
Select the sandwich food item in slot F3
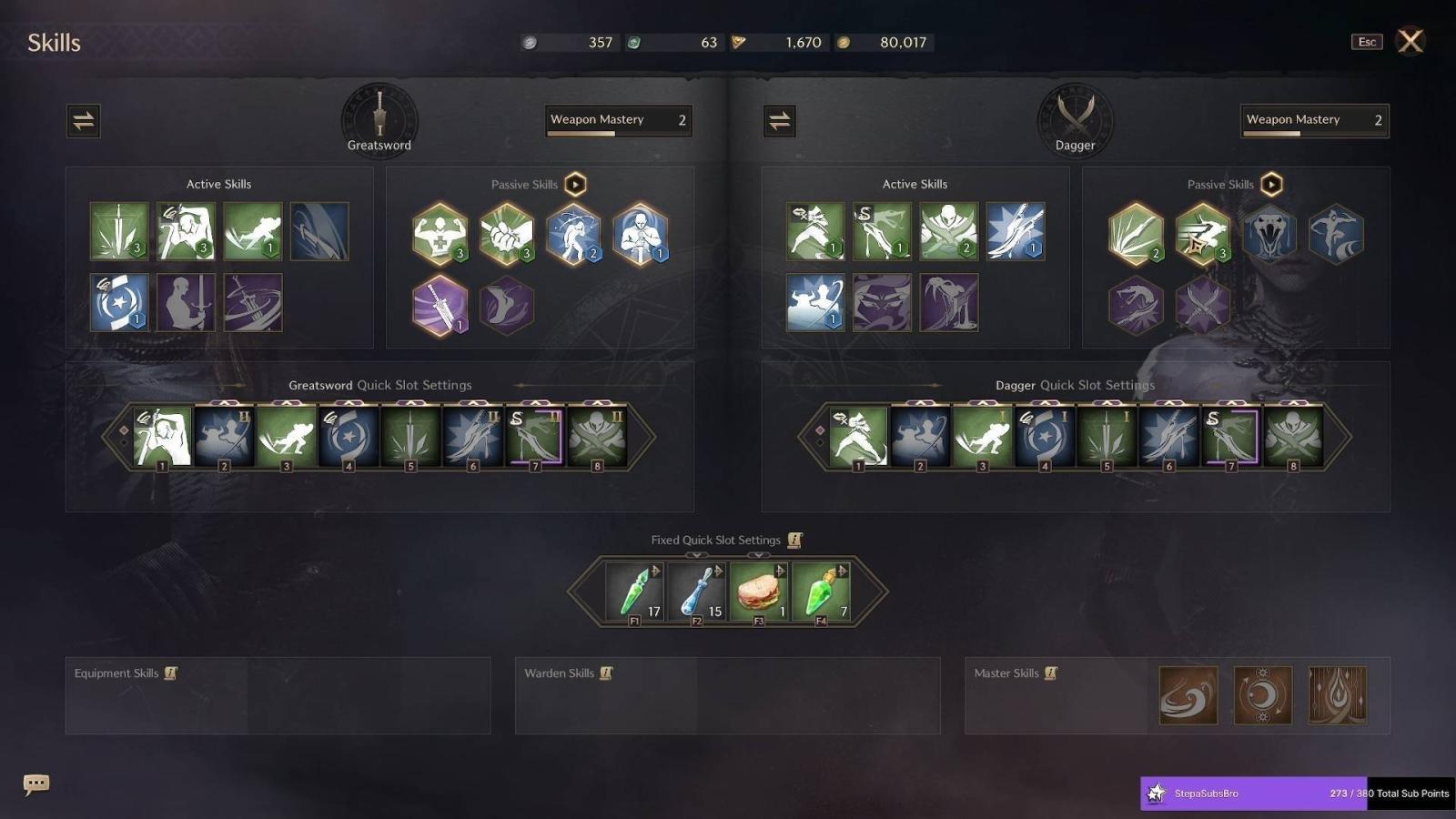758,591
